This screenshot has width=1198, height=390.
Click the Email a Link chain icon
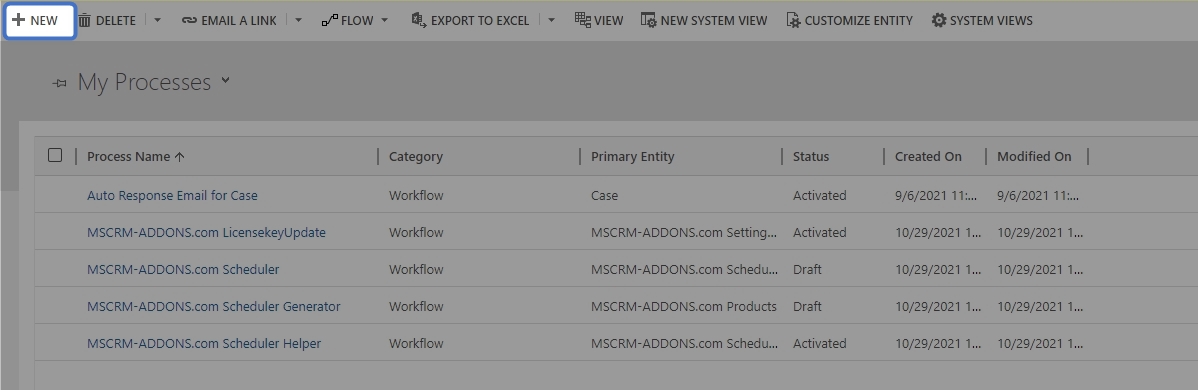tap(189, 21)
